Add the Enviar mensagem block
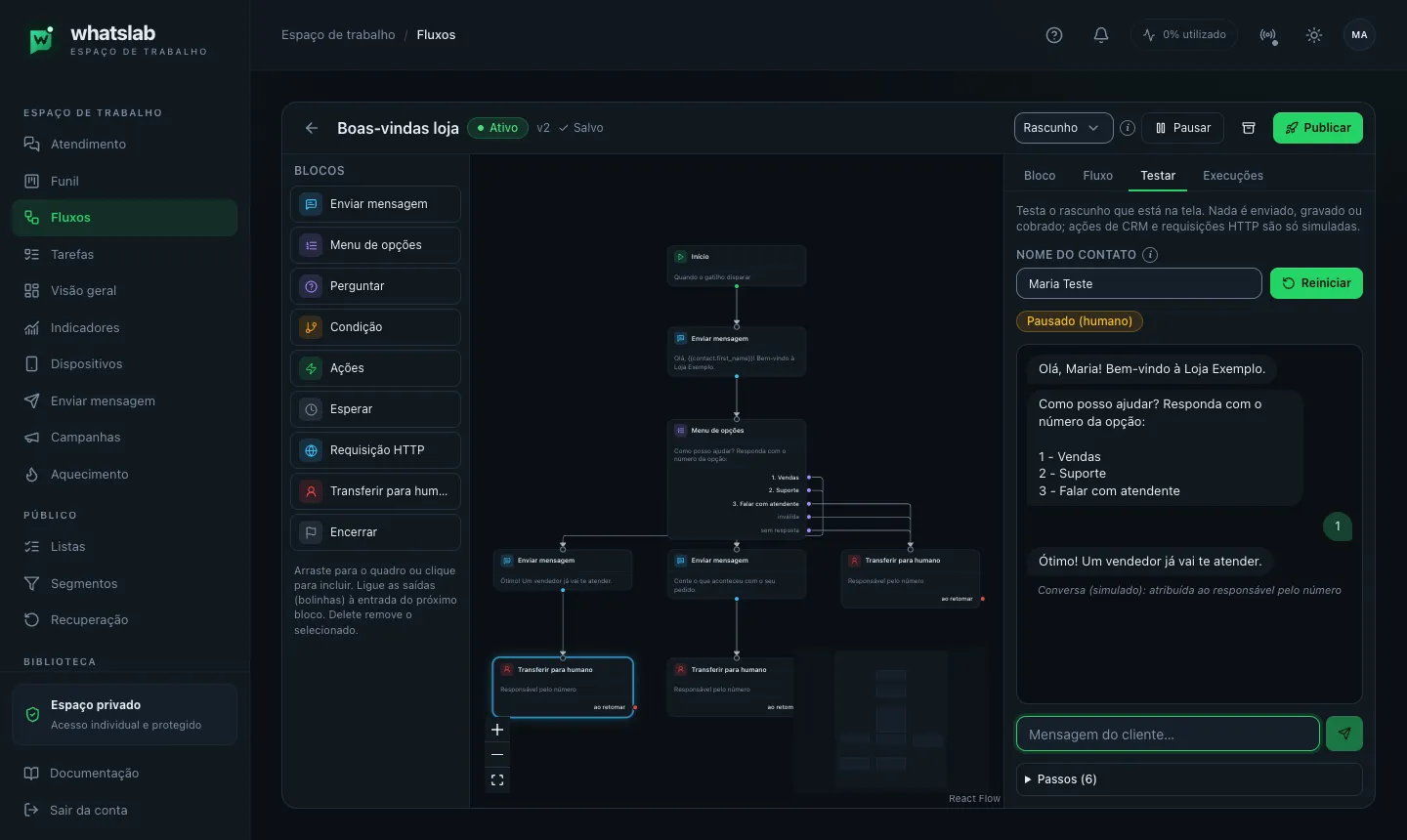This screenshot has height=840, width=1407. tap(375, 204)
